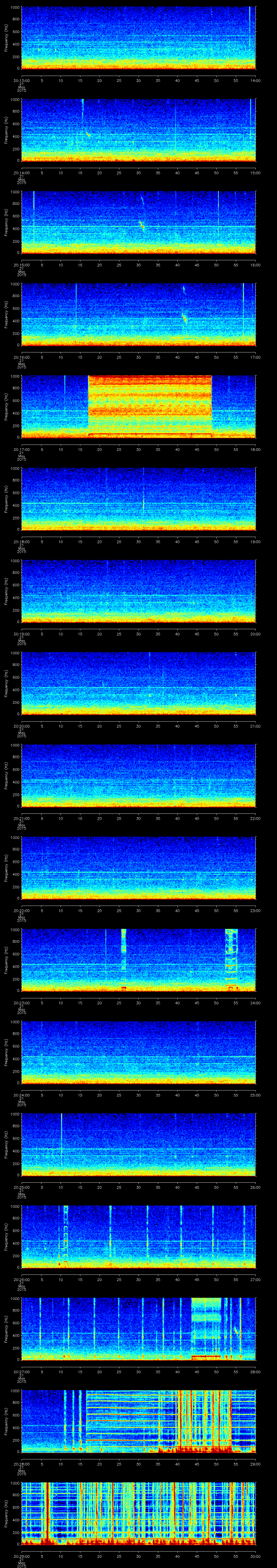Click the '20:23:00' start time label
The width and height of the screenshot is (277, 1568).
coord(21,1003)
